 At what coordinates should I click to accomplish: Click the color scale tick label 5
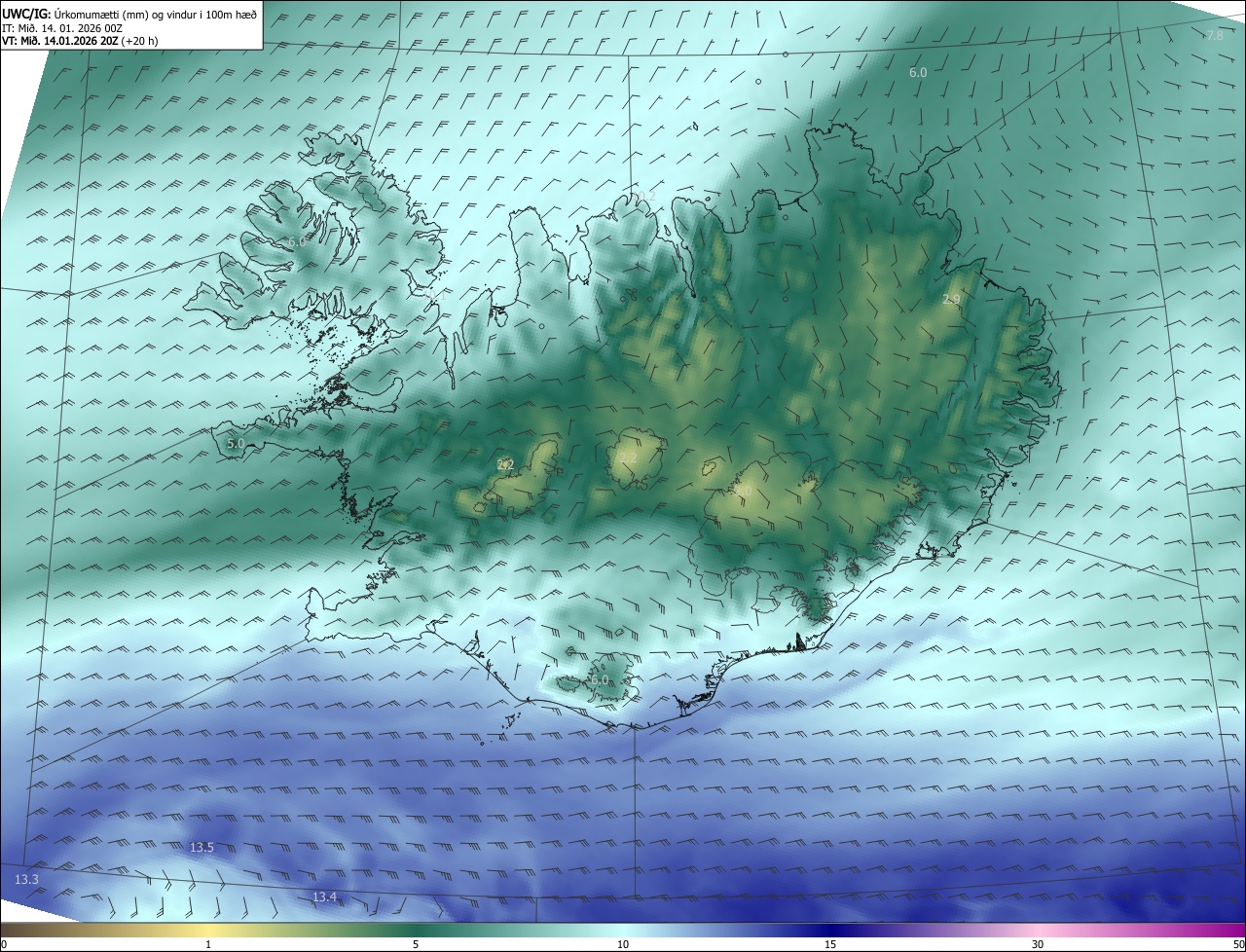point(416,945)
